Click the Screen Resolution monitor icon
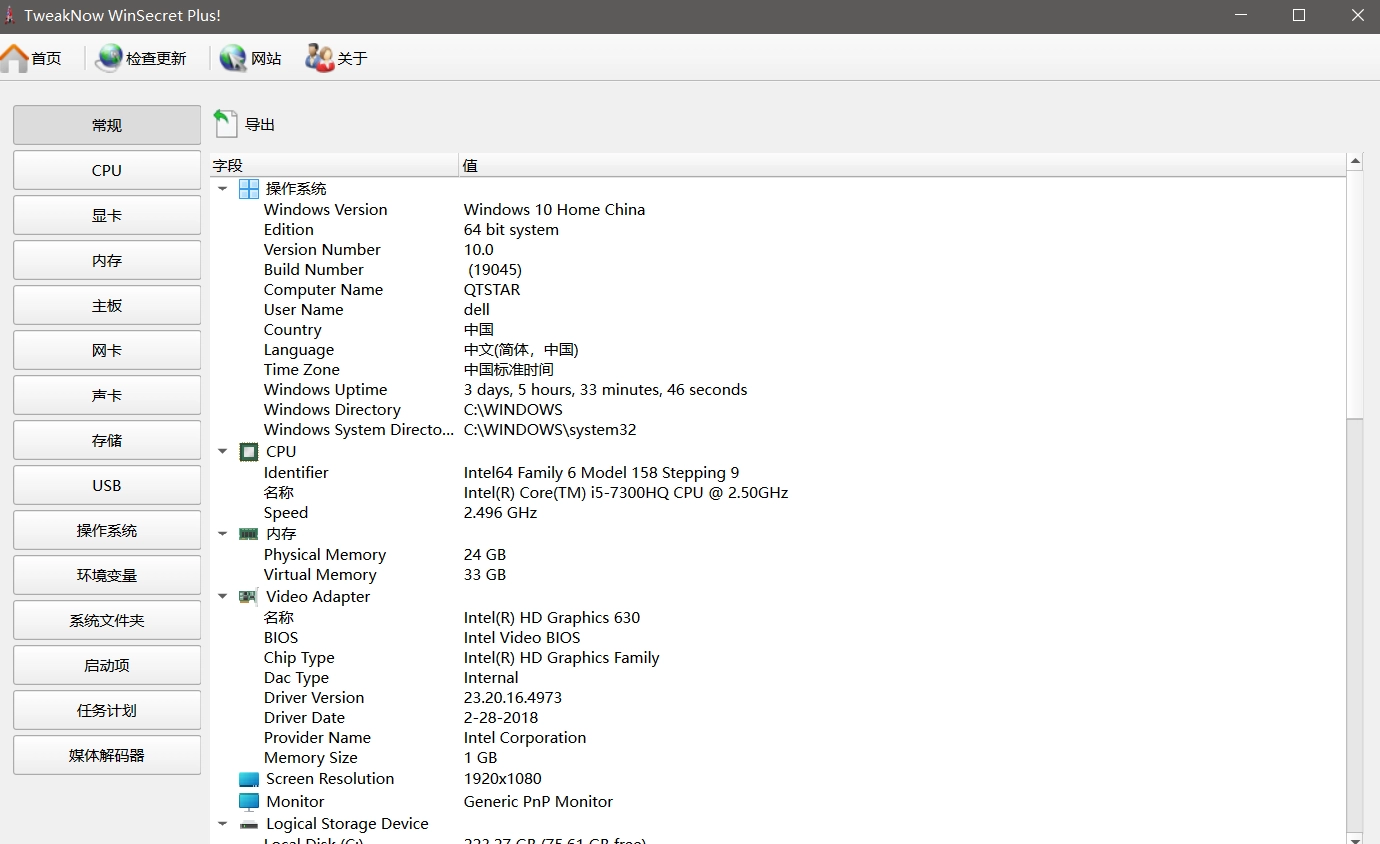This screenshot has width=1380, height=844. [249, 779]
